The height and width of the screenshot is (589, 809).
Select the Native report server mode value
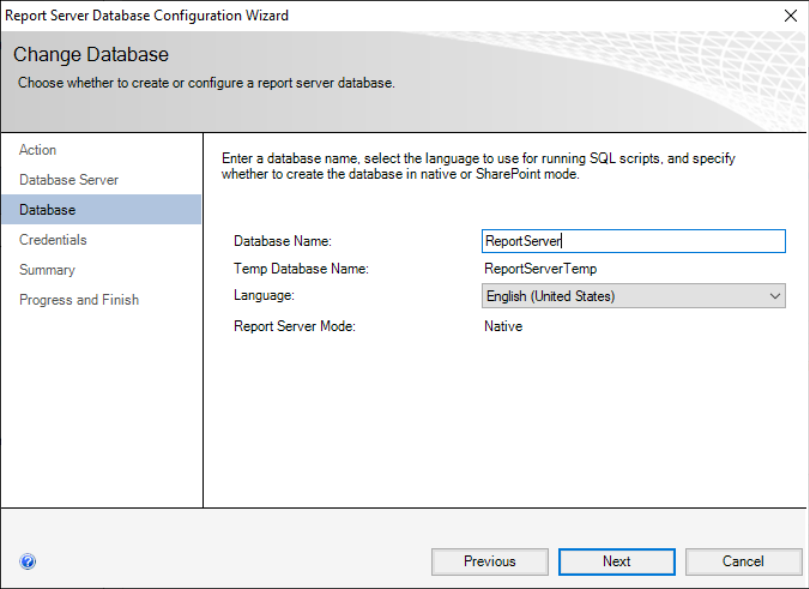tap(503, 326)
